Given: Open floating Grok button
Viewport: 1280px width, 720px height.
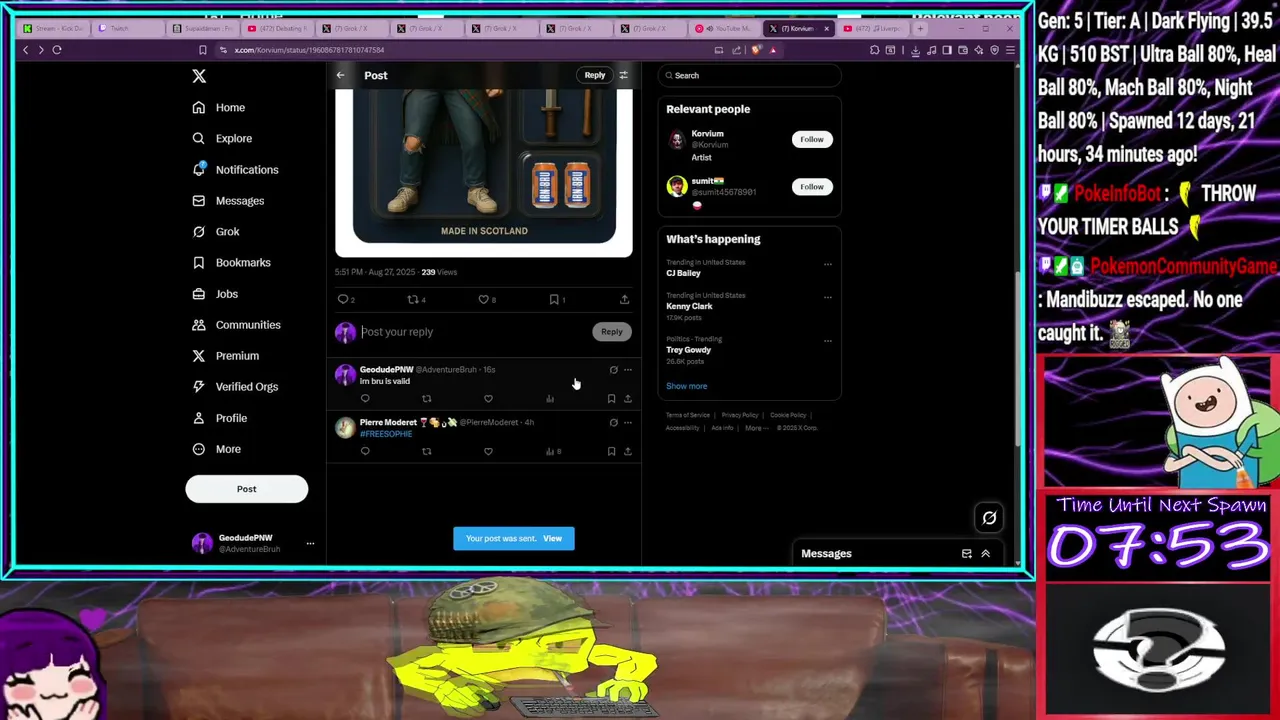Looking at the screenshot, I should tap(989, 517).
